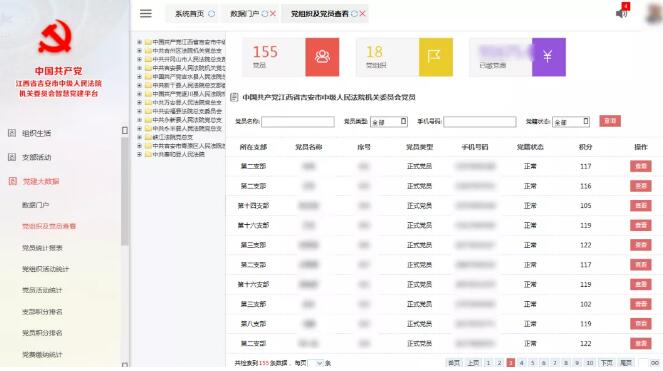This screenshot has width=663, height=371.
Task: View the 第八支部 row with score 119
Action: 641,324
